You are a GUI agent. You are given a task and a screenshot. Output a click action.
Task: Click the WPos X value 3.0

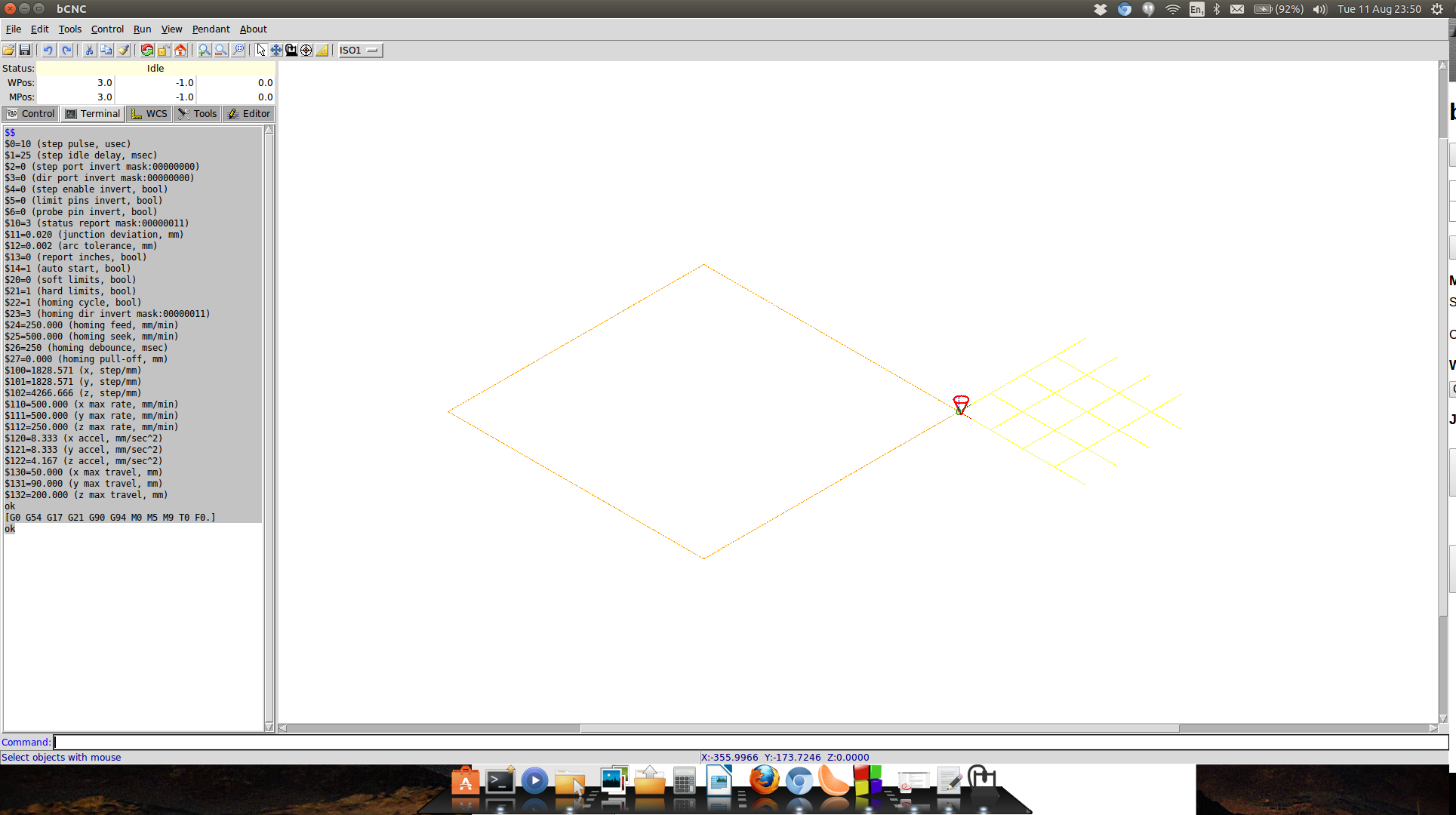tap(75, 82)
